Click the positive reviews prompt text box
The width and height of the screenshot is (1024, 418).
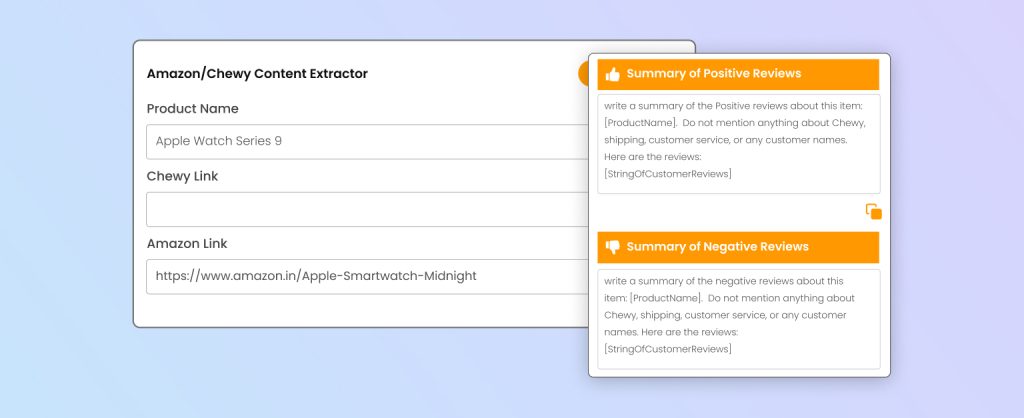pyautogui.click(x=739, y=144)
